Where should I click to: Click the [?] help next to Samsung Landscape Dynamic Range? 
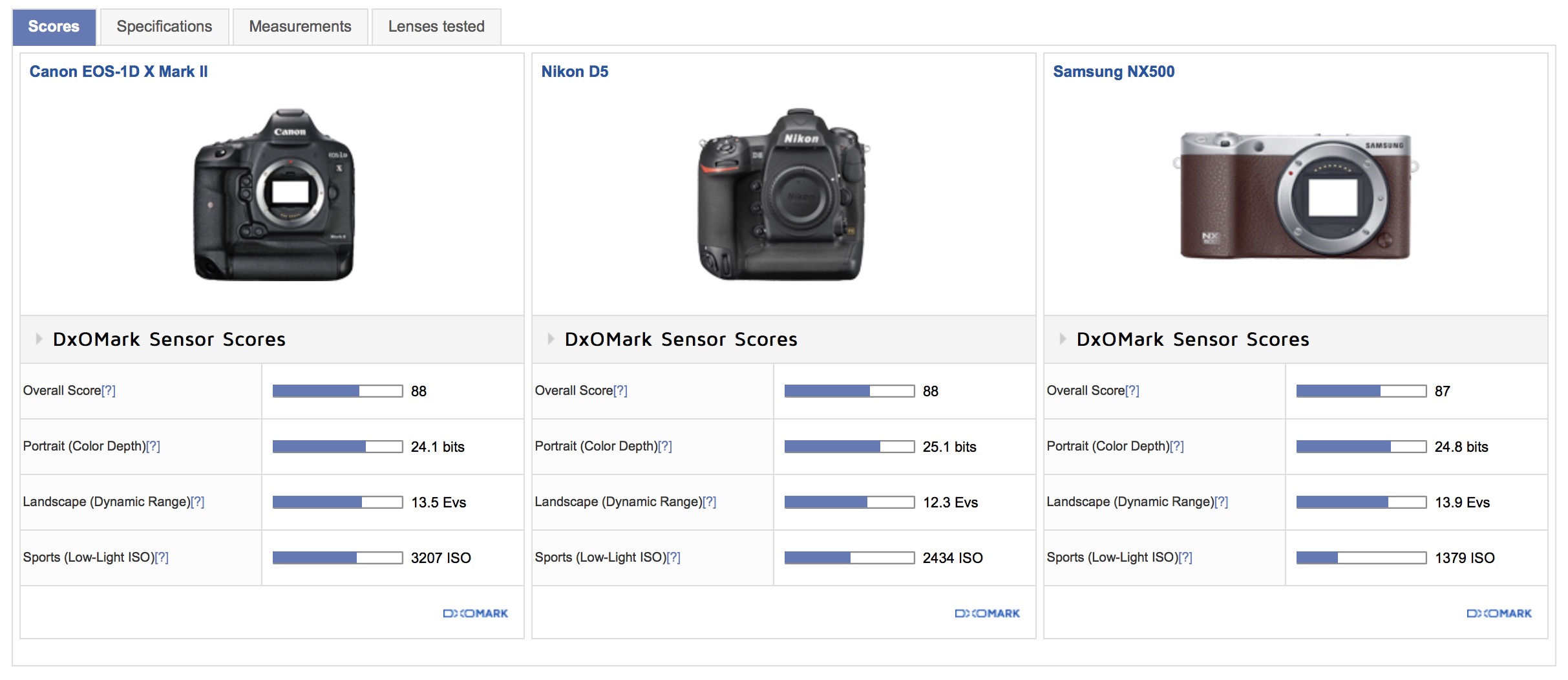pos(1222,502)
